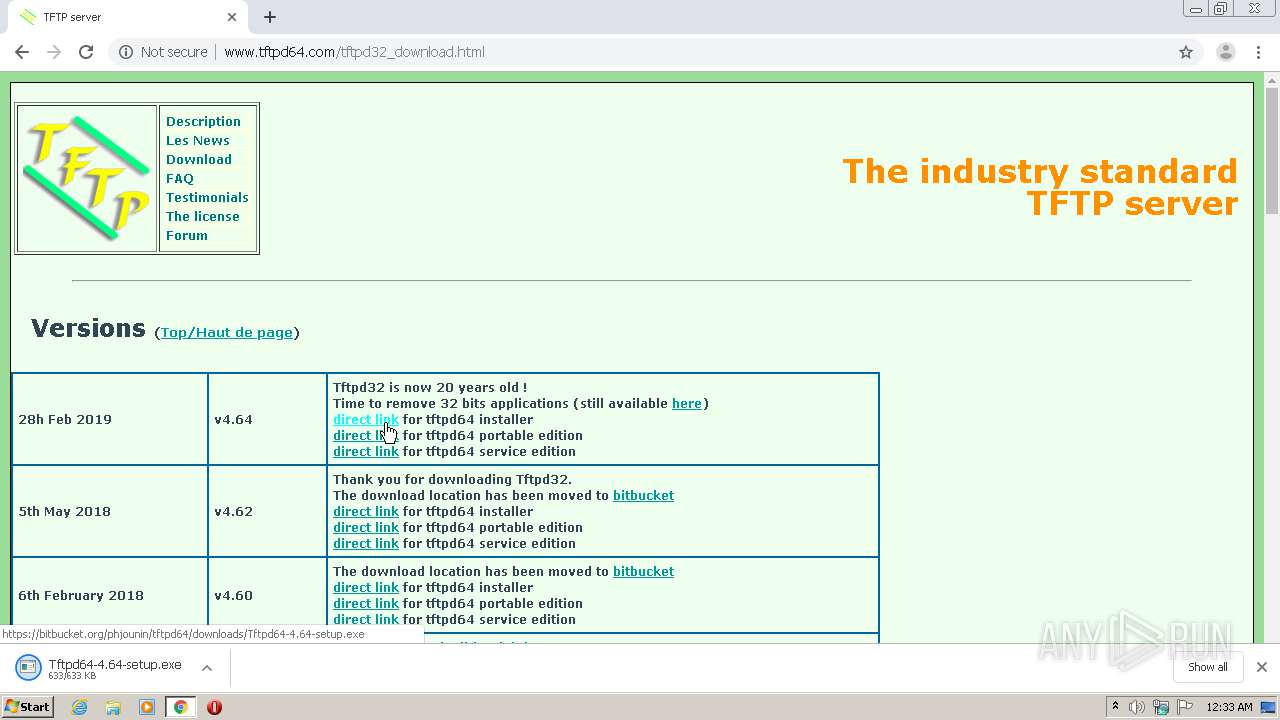
Task: Show all downloads
Action: [1207, 667]
